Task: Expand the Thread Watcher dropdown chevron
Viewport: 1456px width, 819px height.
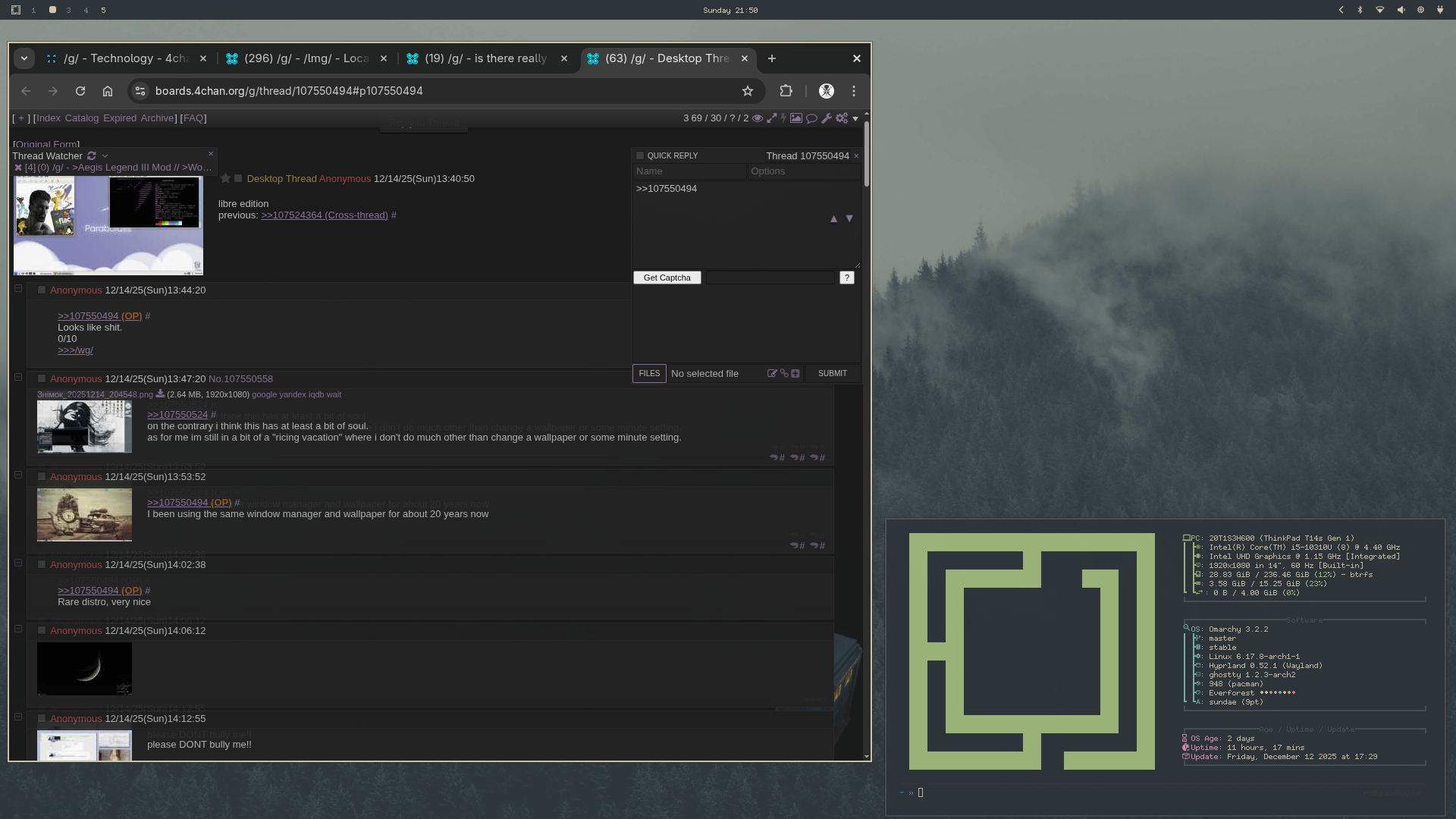Action: [x=105, y=156]
